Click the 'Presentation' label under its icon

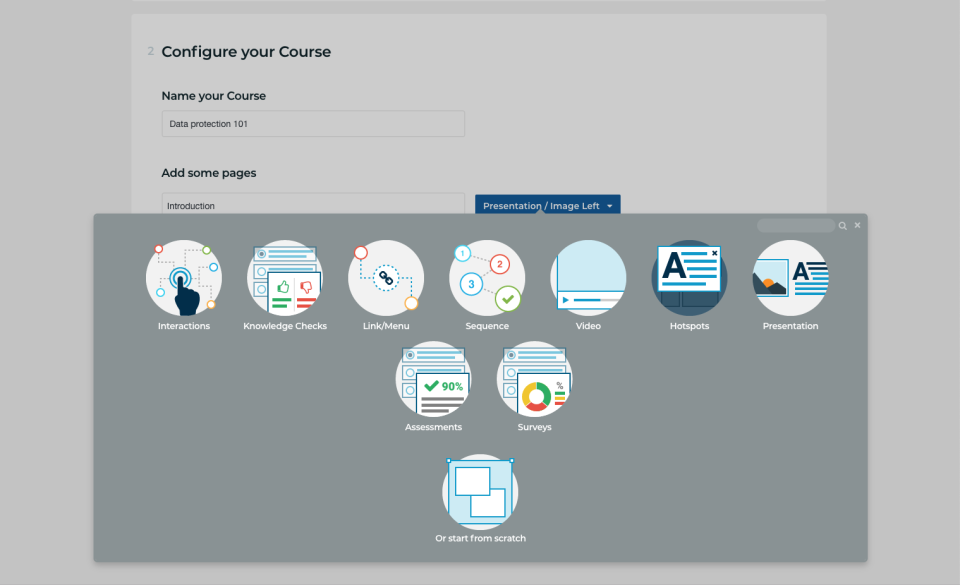click(x=790, y=326)
